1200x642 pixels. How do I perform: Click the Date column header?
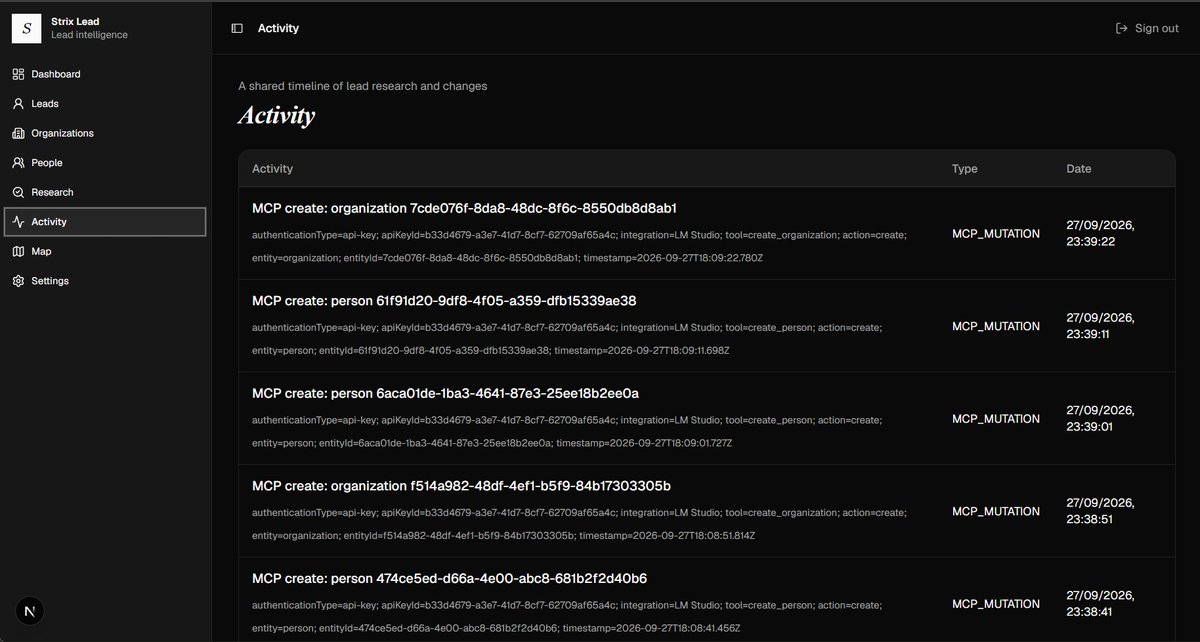(x=1079, y=169)
